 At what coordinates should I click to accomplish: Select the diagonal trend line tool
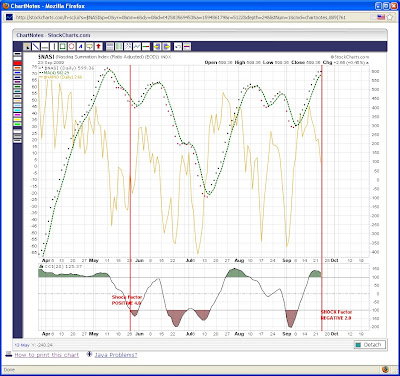tap(36, 46)
